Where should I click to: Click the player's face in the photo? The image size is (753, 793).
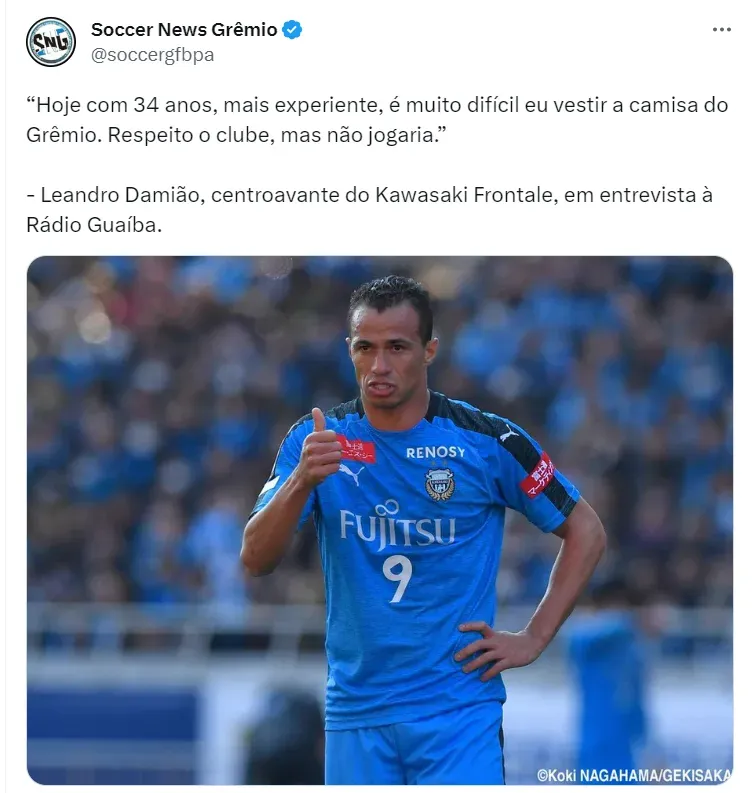(390, 369)
